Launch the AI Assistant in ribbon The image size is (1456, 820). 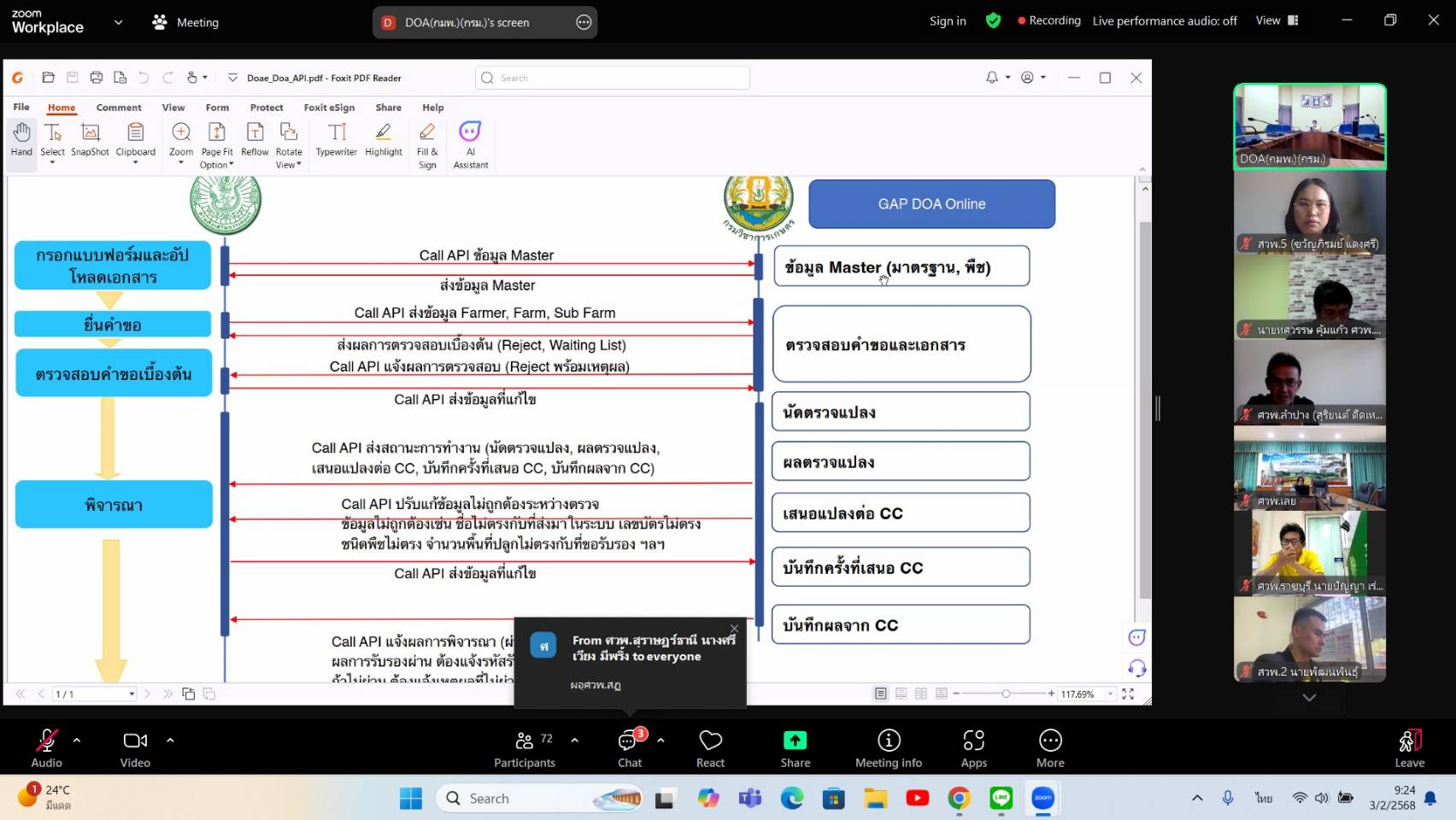point(471,145)
